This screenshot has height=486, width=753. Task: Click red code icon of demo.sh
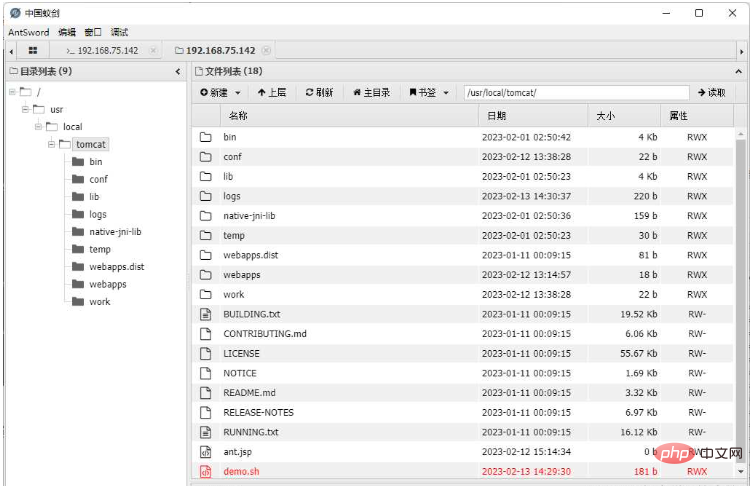(206, 472)
